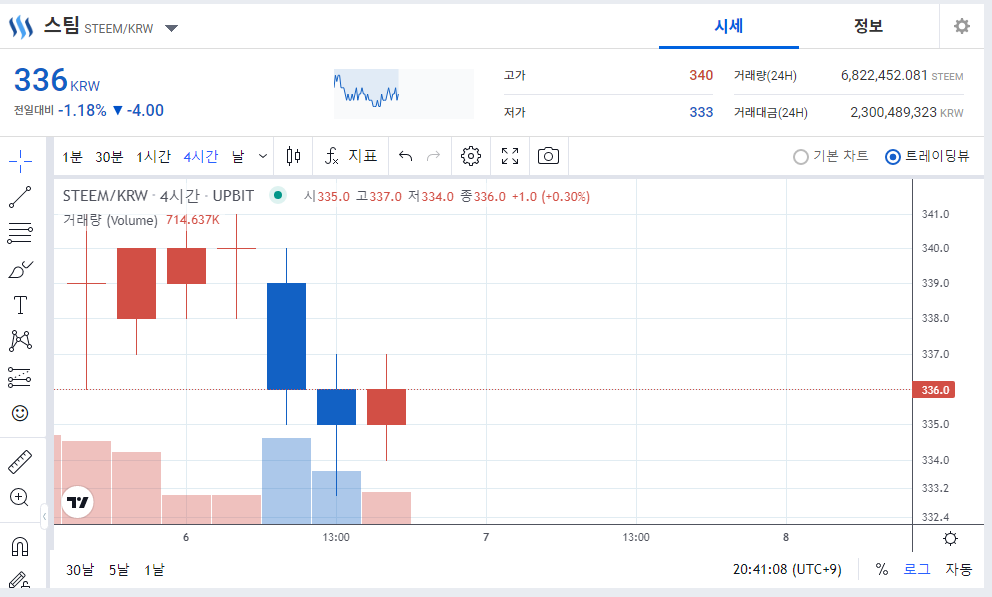Select the 날 daily interval
This screenshot has height=597, width=992.
238,156
